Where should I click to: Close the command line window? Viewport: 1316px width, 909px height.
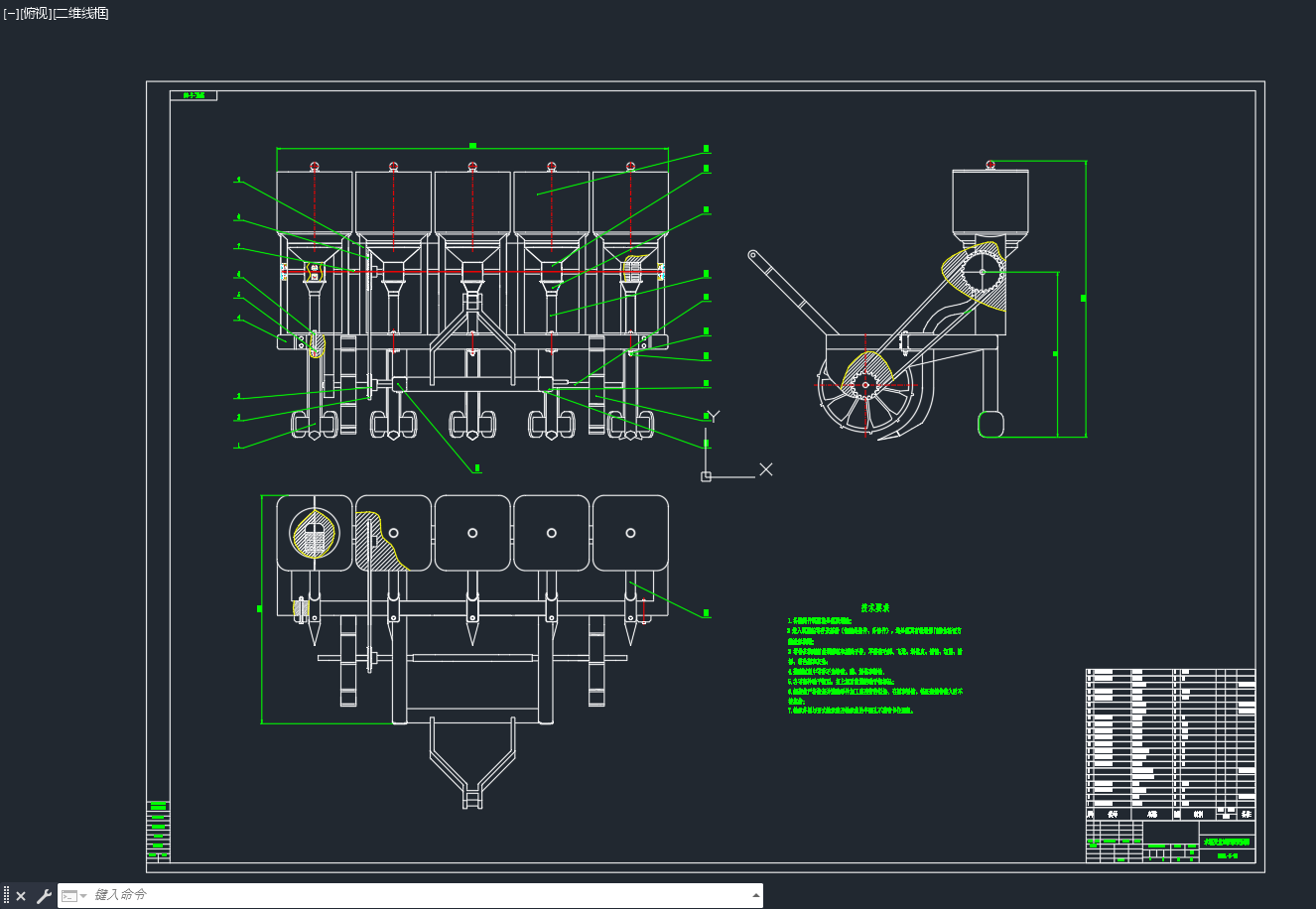click(x=21, y=896)
